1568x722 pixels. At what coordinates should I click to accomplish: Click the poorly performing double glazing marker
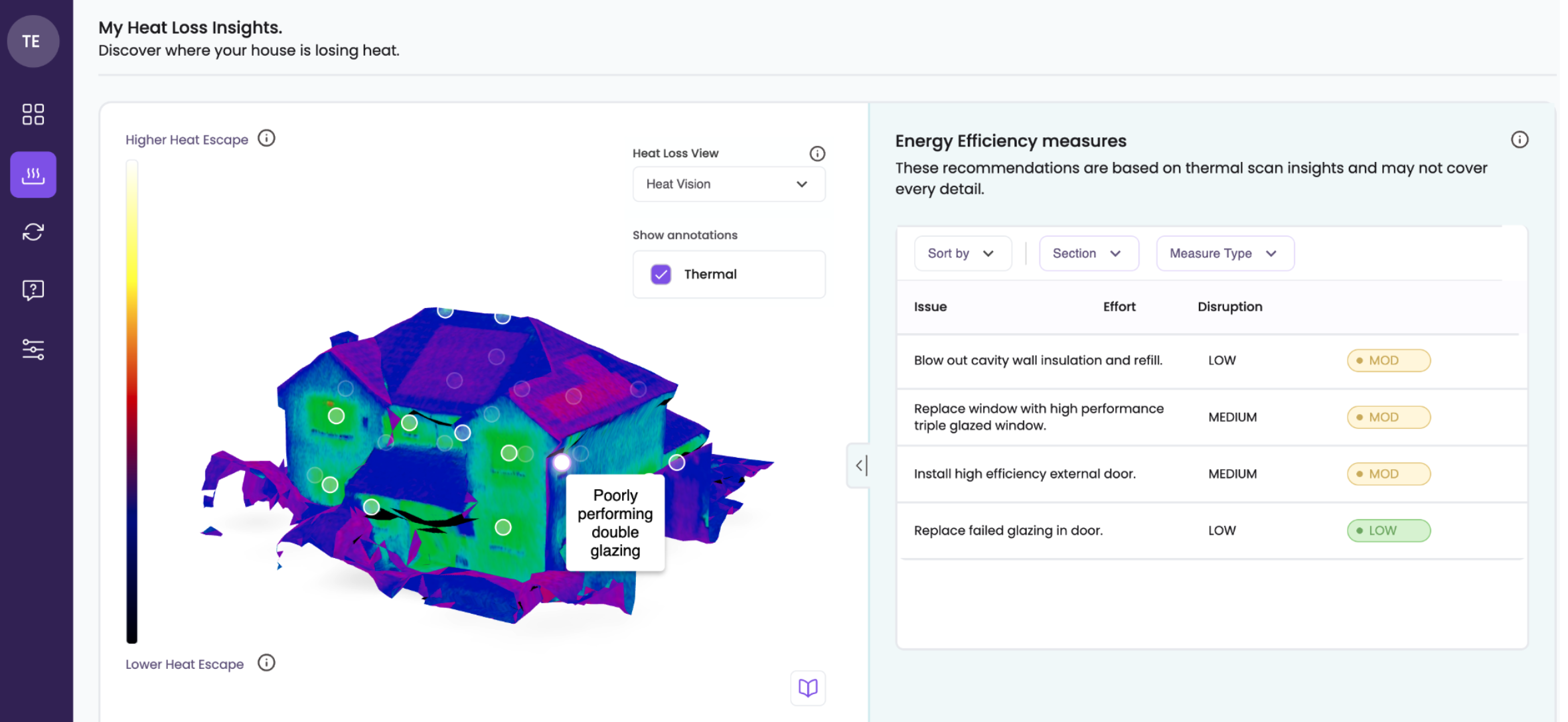[561, 462]
